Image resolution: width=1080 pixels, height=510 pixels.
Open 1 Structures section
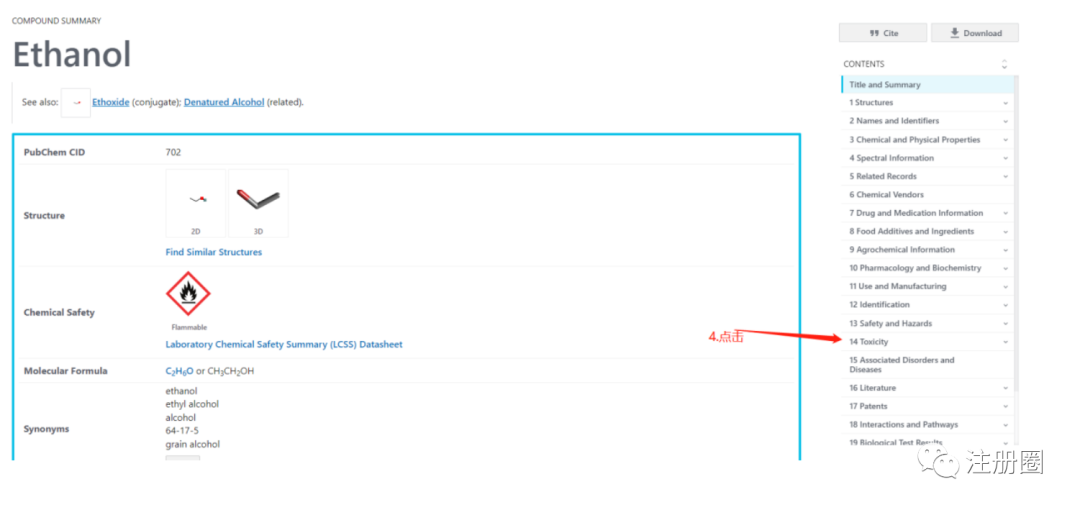point(871,103)
